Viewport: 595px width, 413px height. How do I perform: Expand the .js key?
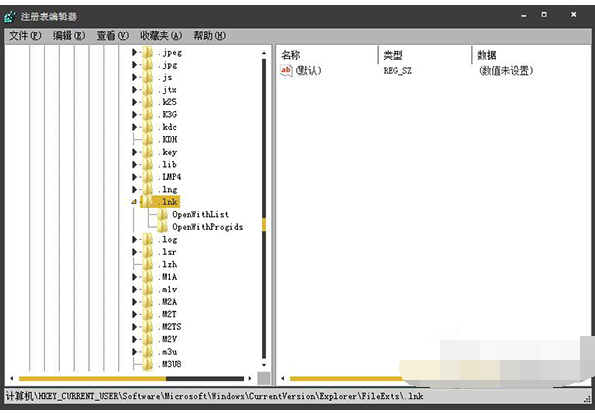[134, 77]
